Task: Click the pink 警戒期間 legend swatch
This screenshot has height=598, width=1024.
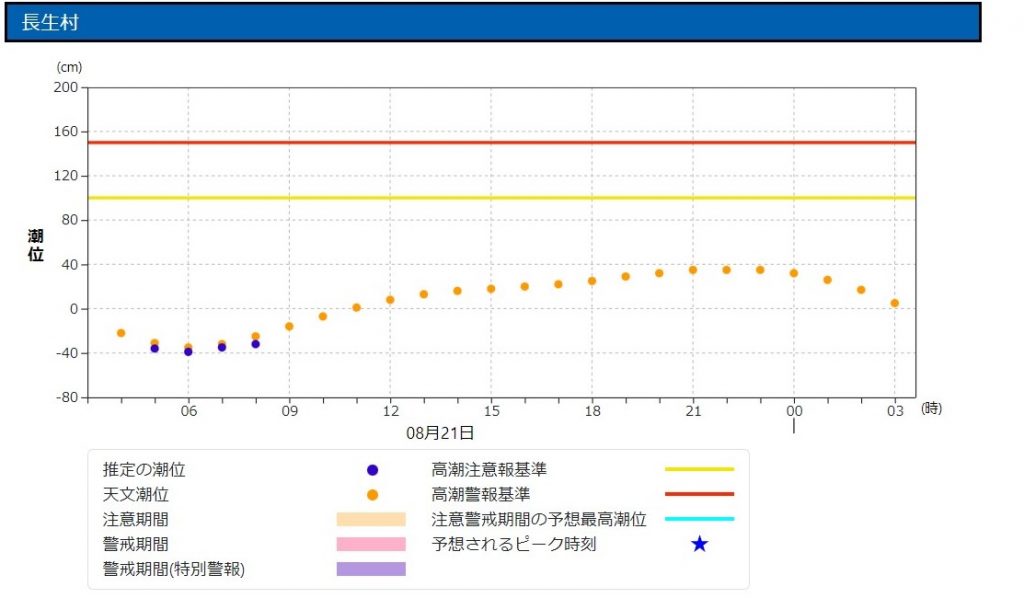Action: pyautogui.click(x=371, y=544)
